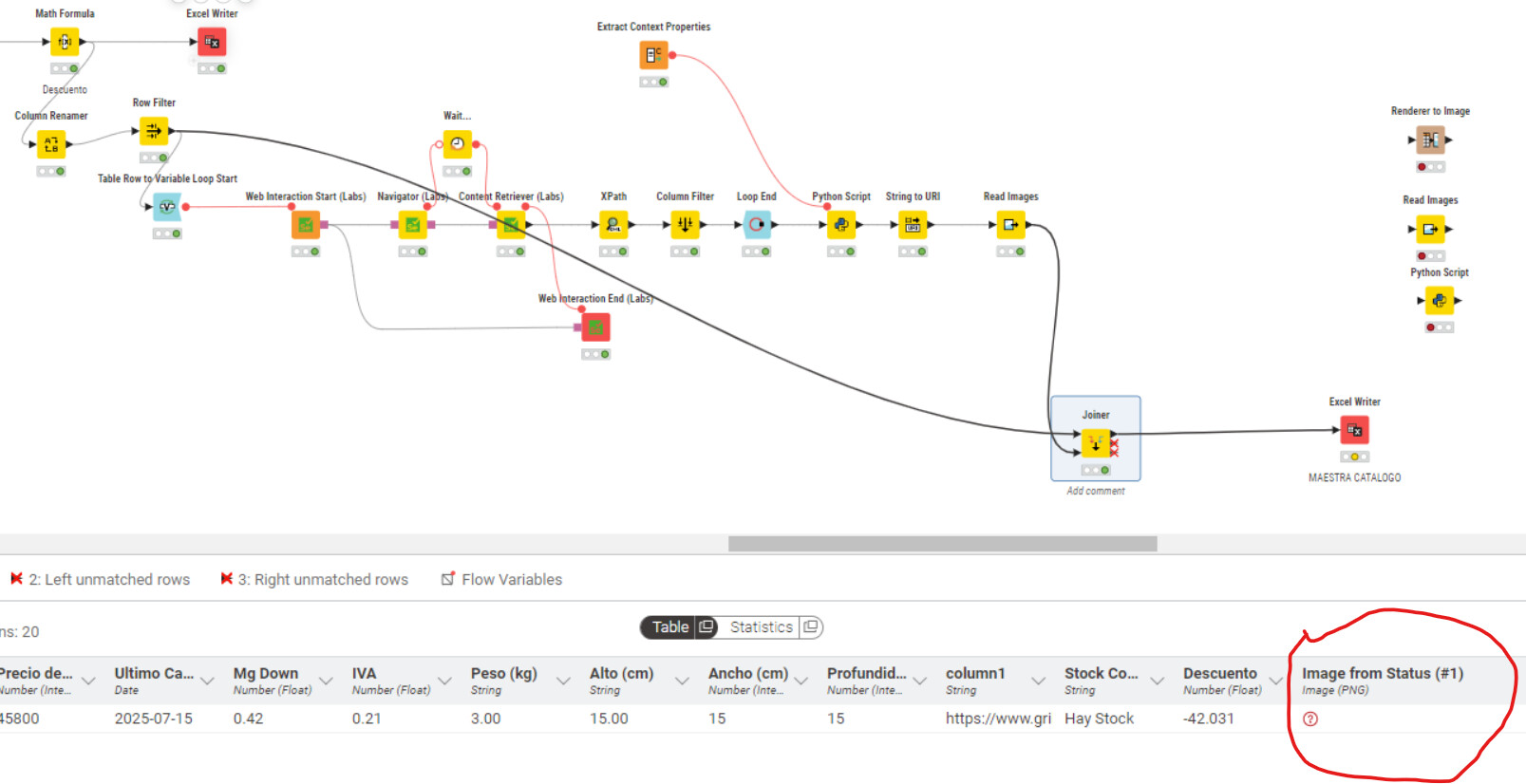Select the Web Interaction End node

coord(595,327)
